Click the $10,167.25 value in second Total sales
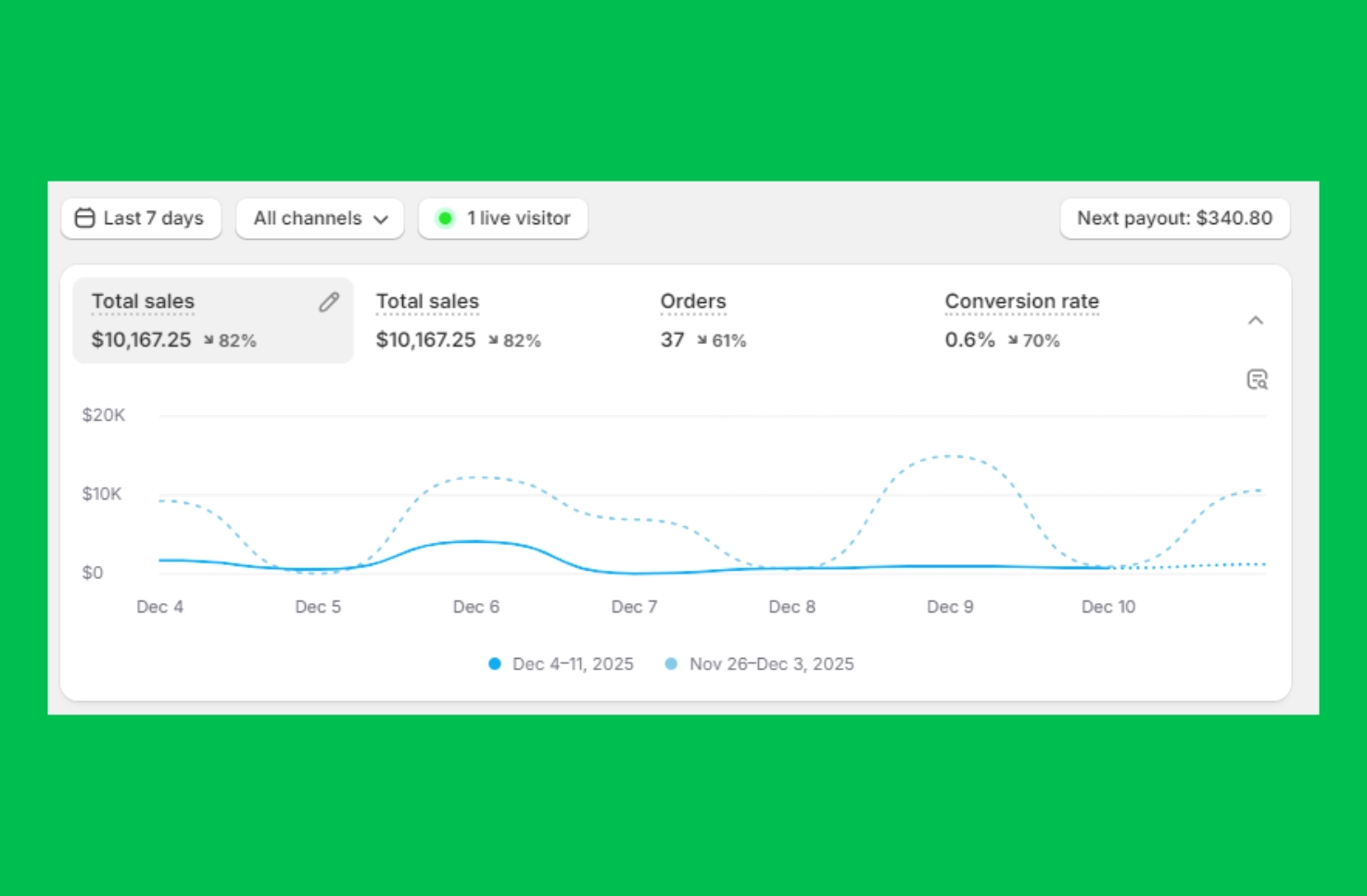This screenshot has width=1367, height=896. point(425,340)
